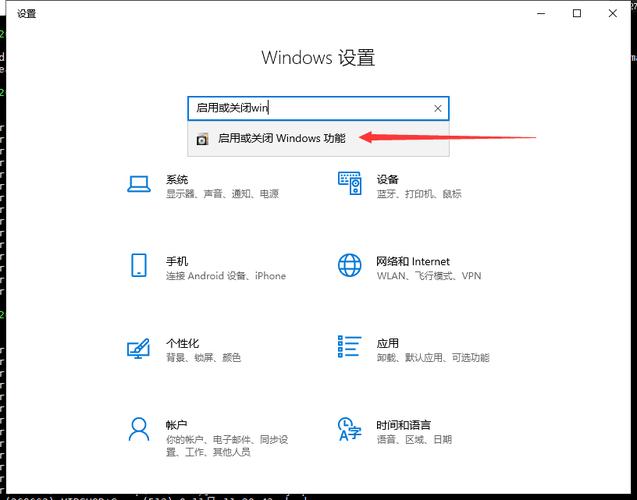The image size is (637, 500).
Task: Open the 个性化 settings title link
Action: click(x=182, y=343)
